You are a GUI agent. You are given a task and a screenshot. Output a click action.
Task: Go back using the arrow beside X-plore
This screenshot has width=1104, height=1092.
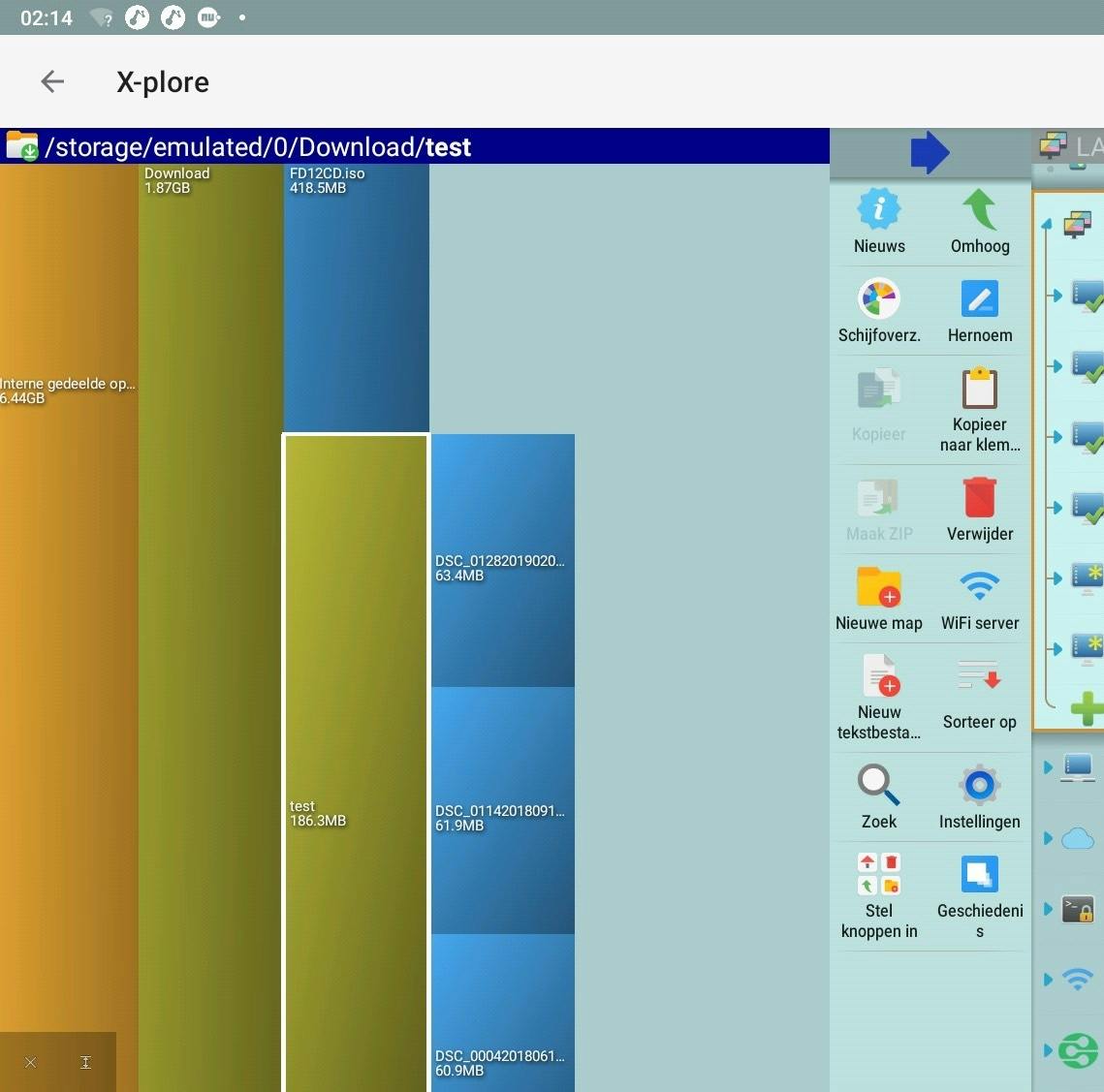pos(52,81)
